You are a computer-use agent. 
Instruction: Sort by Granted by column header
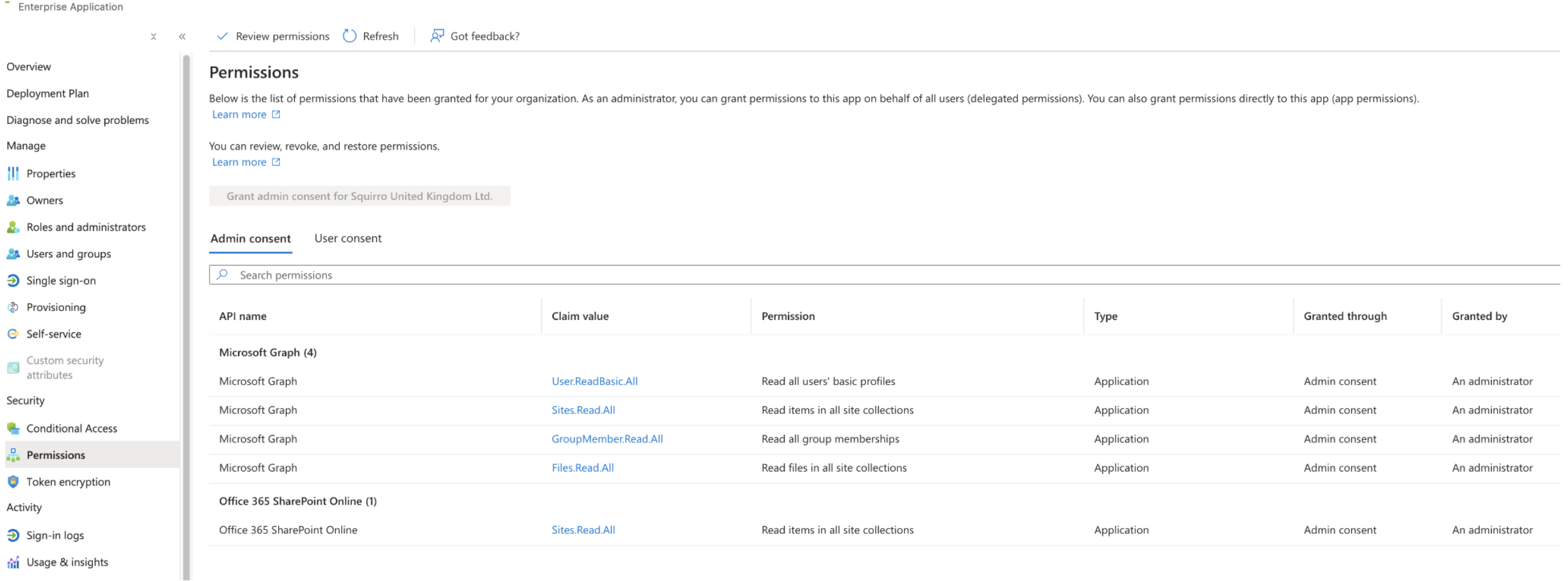tap(1480, 316)
